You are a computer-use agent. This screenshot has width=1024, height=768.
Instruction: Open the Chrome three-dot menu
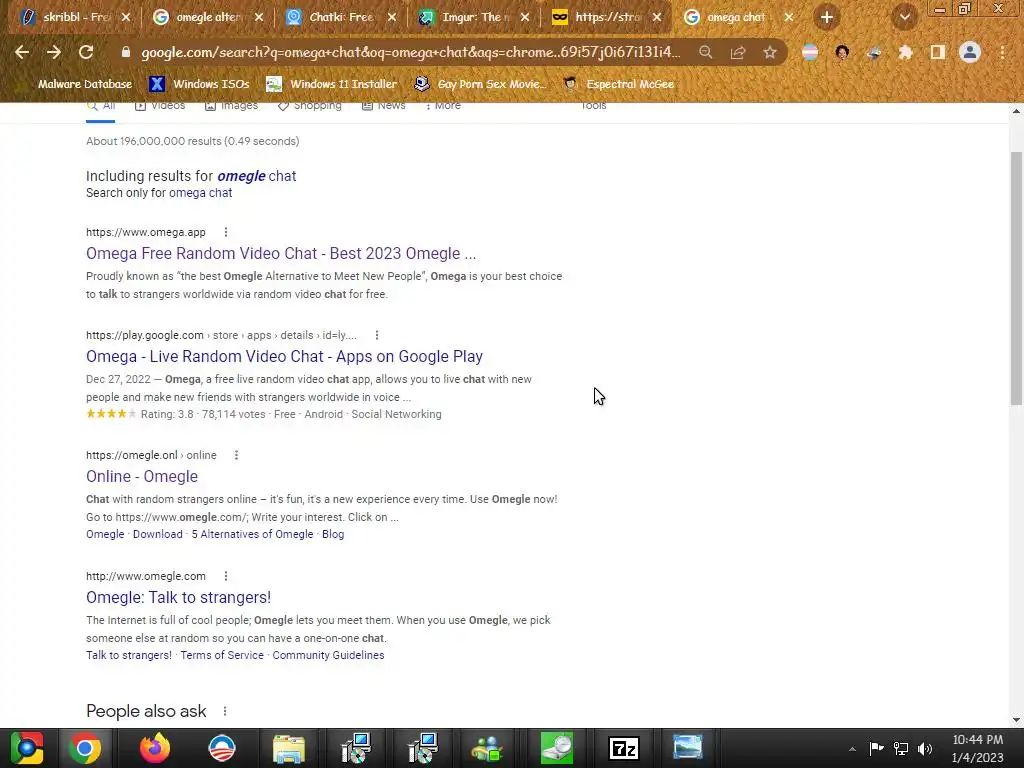pos(1002,52)
